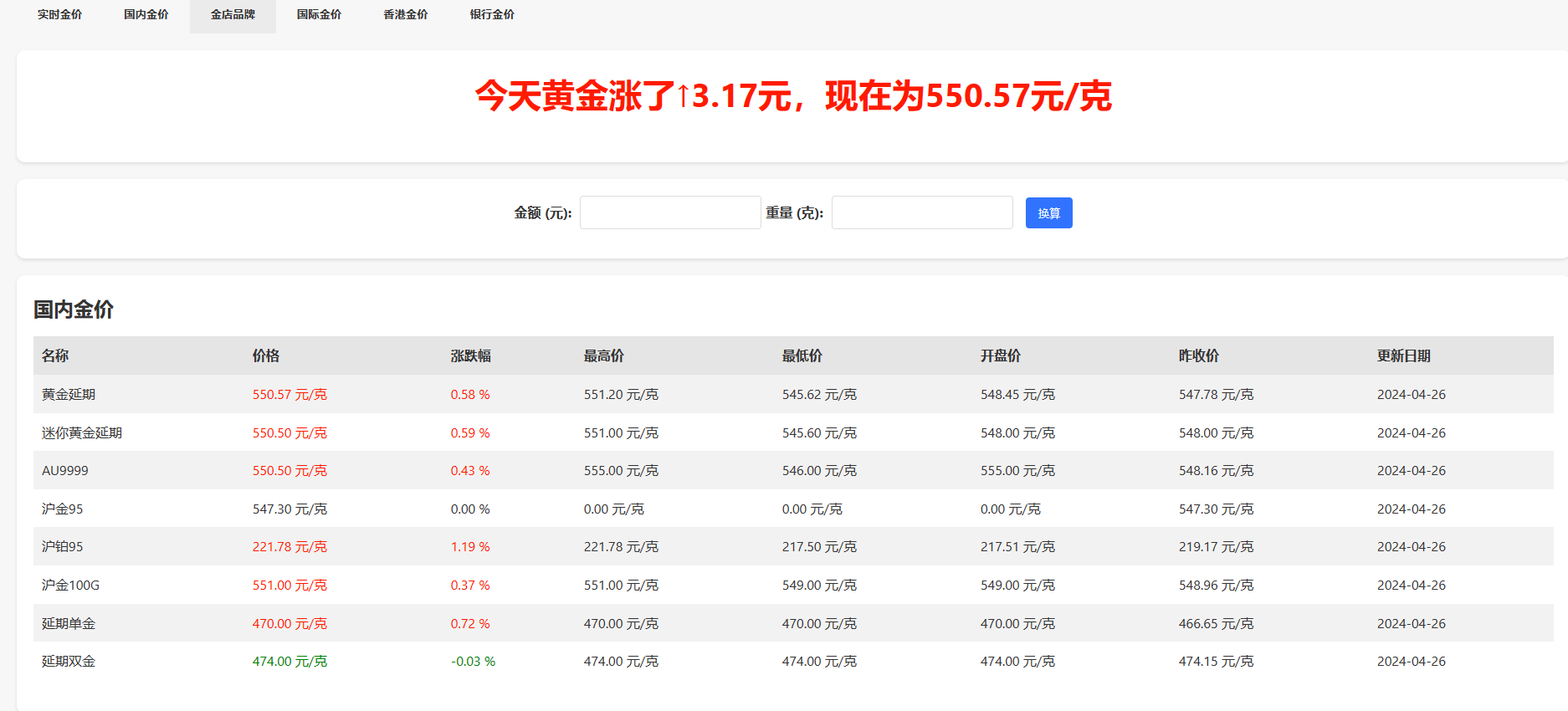Click the red gold price headline
The image size is (1568, 711).
[x=792, y=96]
